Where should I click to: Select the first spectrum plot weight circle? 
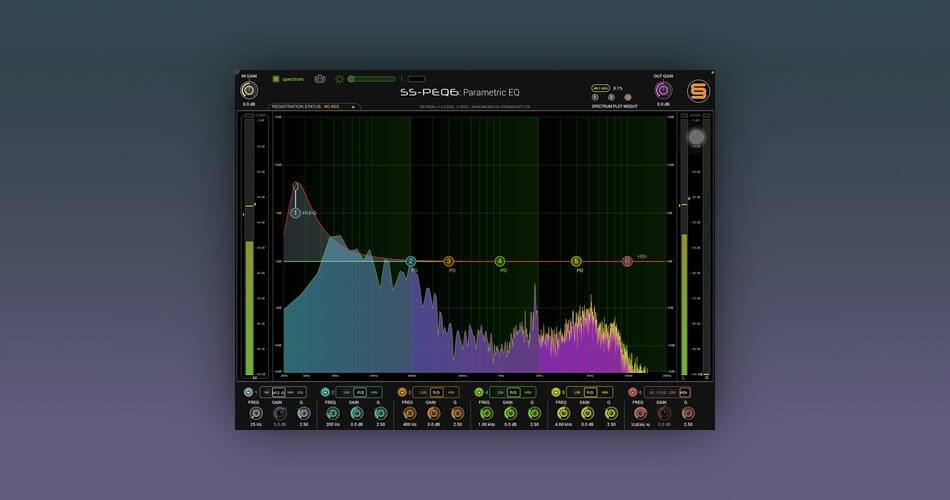[595, 98]
